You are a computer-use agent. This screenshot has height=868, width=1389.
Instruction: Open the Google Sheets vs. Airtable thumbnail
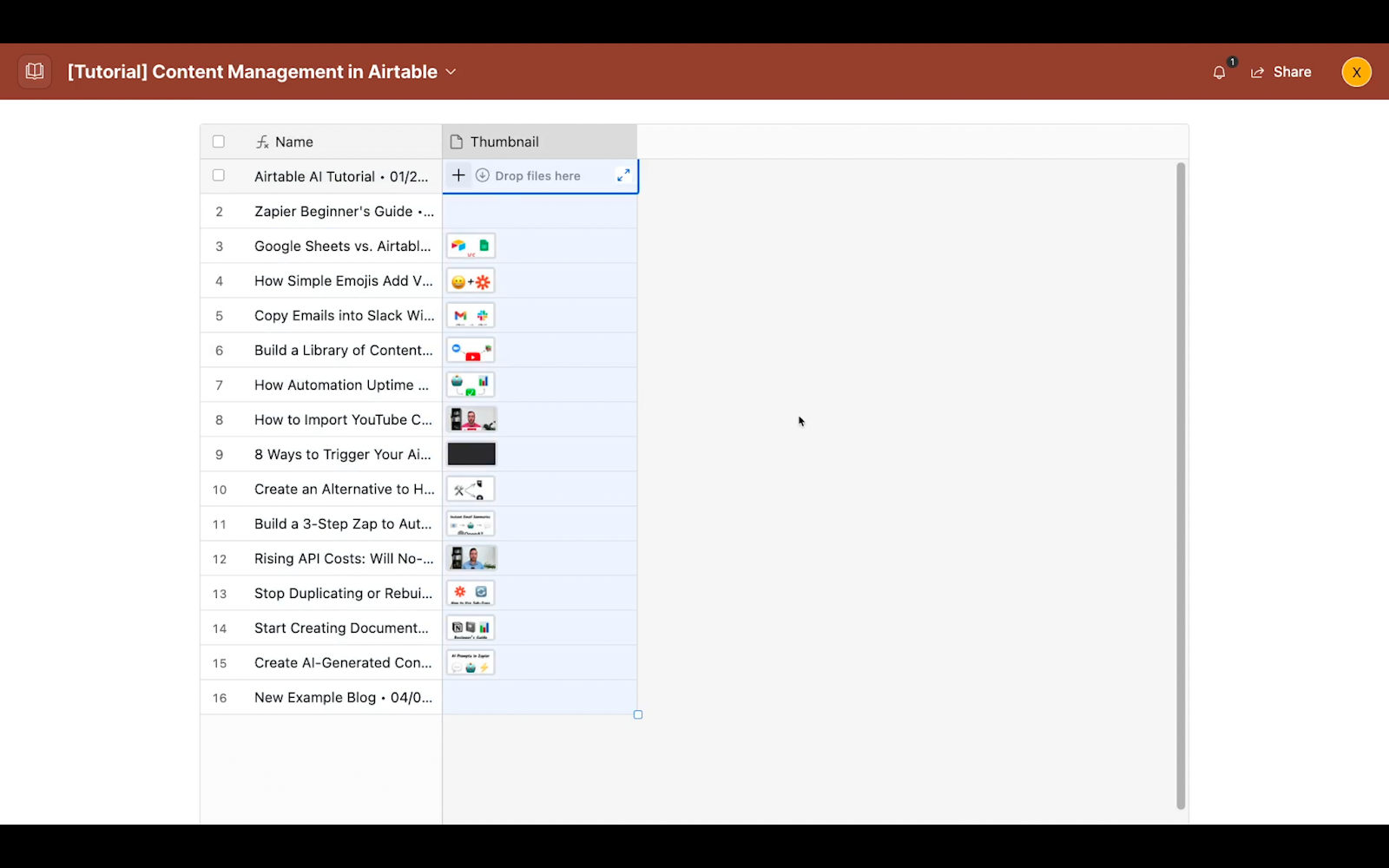click(471, 246)
